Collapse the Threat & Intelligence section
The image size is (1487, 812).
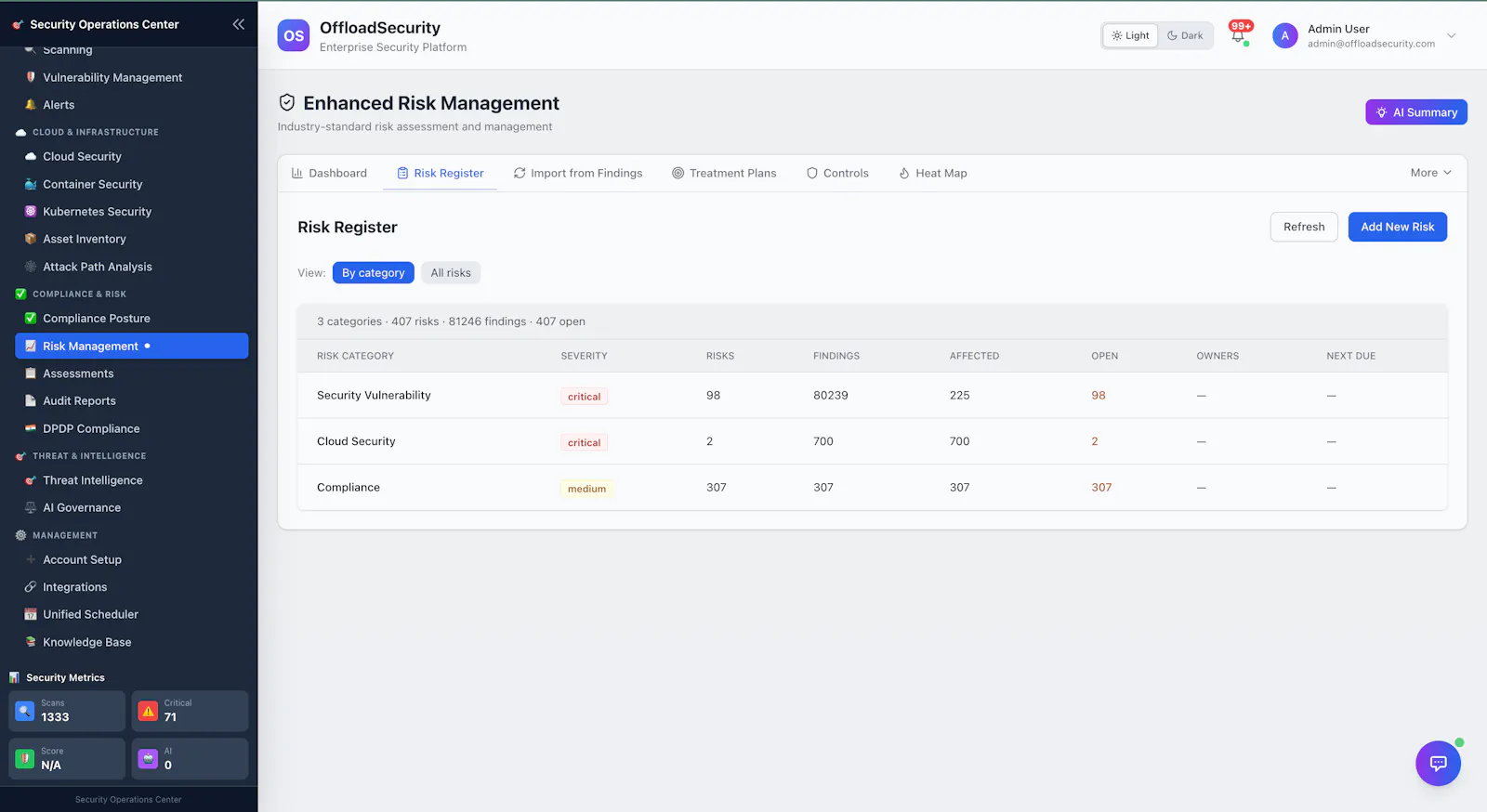[81, 456]
